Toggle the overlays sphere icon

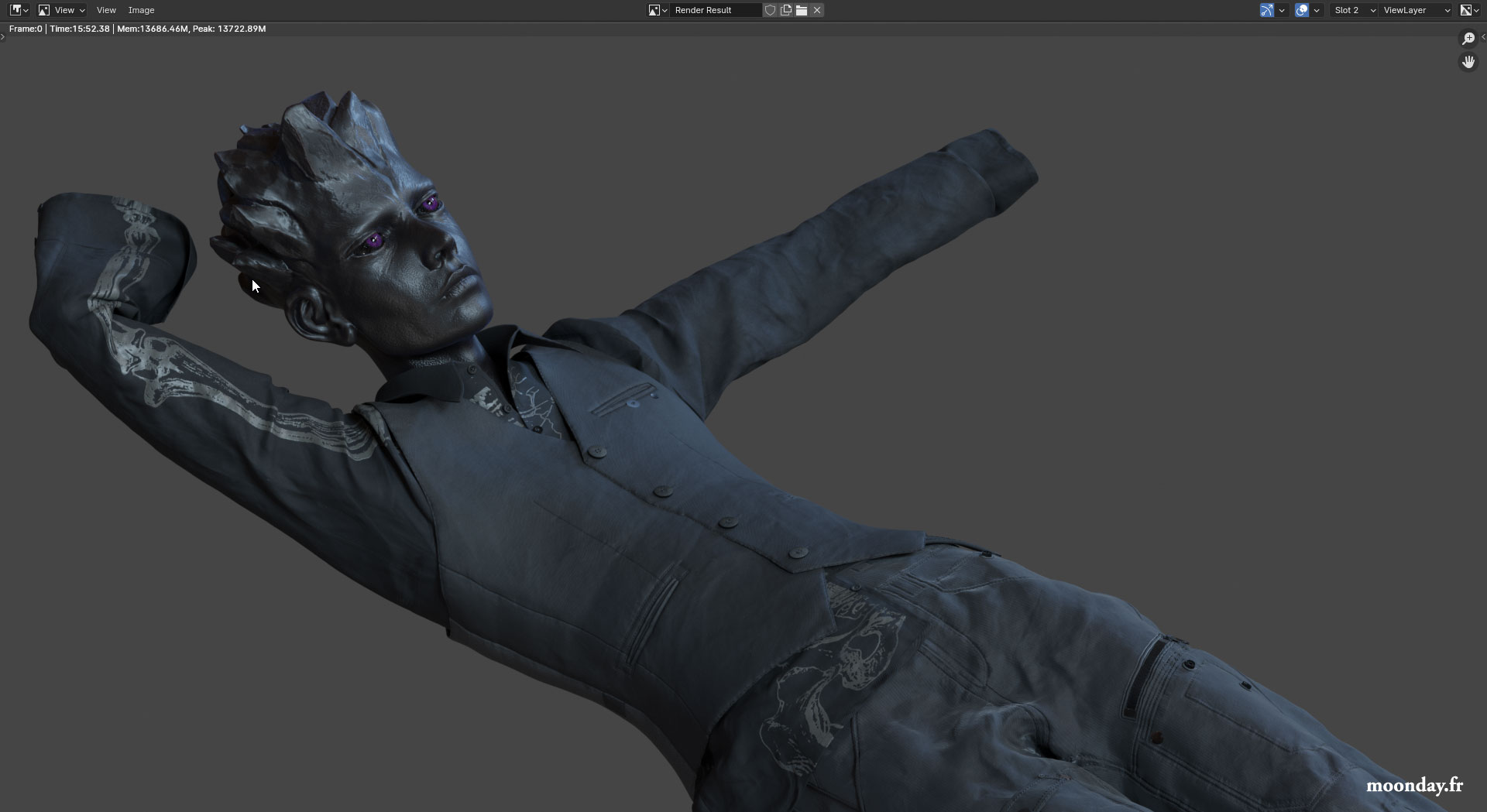(x=1302, y=10)
